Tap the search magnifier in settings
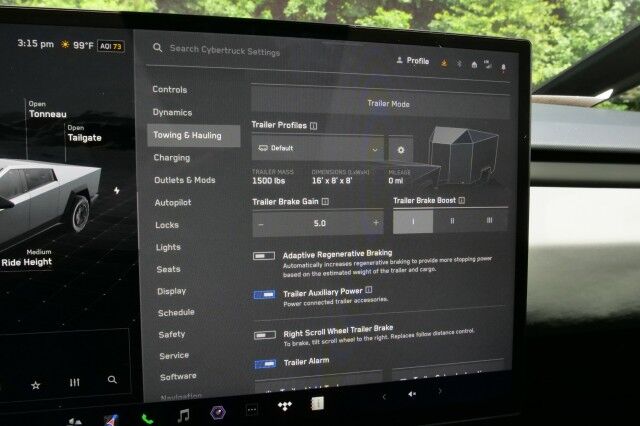This screenshot has height=426, width=640. pos(157,48)
